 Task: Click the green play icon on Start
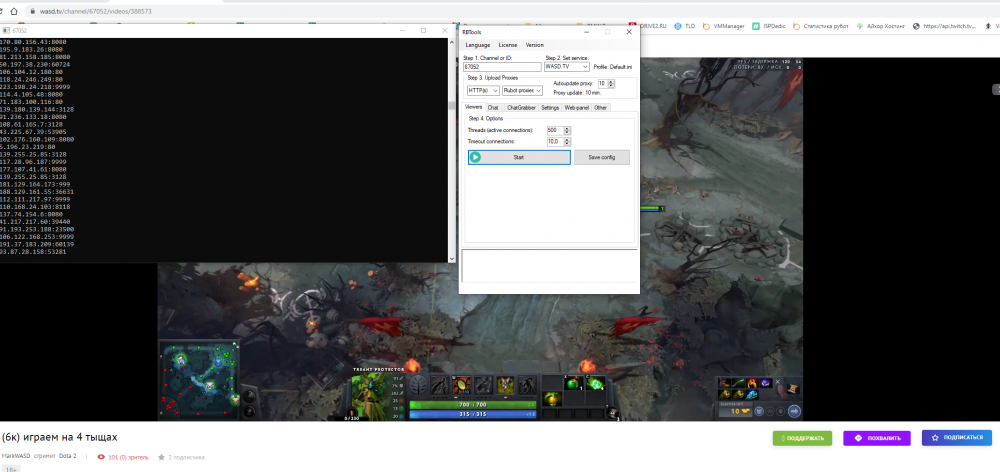click(x=476, y=157)
